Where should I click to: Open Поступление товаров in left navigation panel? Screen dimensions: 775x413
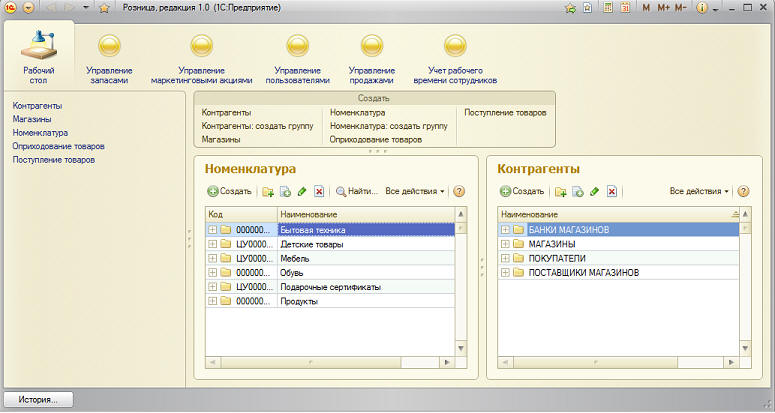coord(54,160)
